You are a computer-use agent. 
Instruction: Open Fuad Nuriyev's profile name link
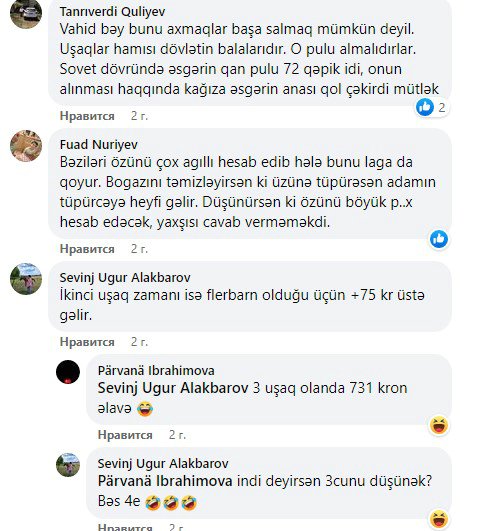pyautogui.click(x=99, y=145)
